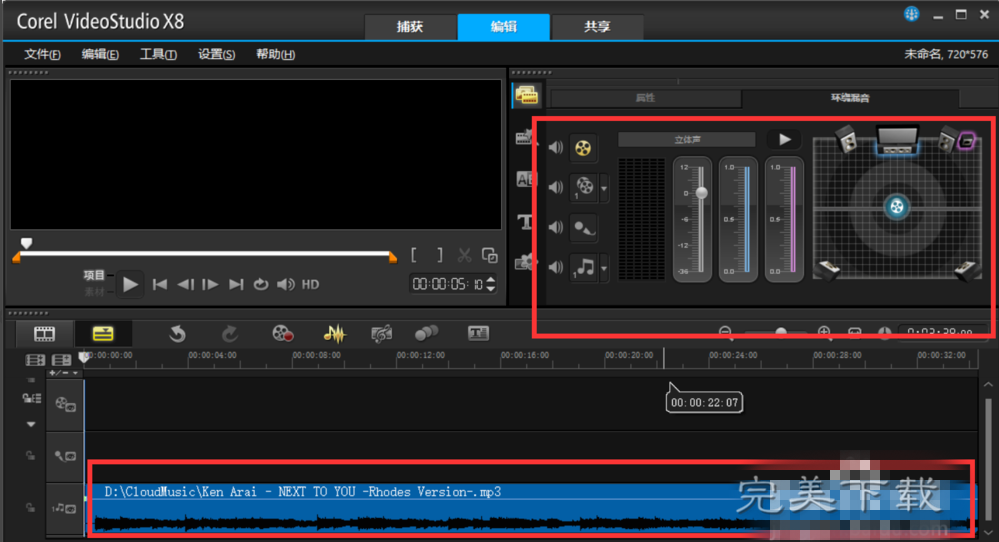The image size is (999, 542).
Task: Redo the last action
Action: pos(229,333)
